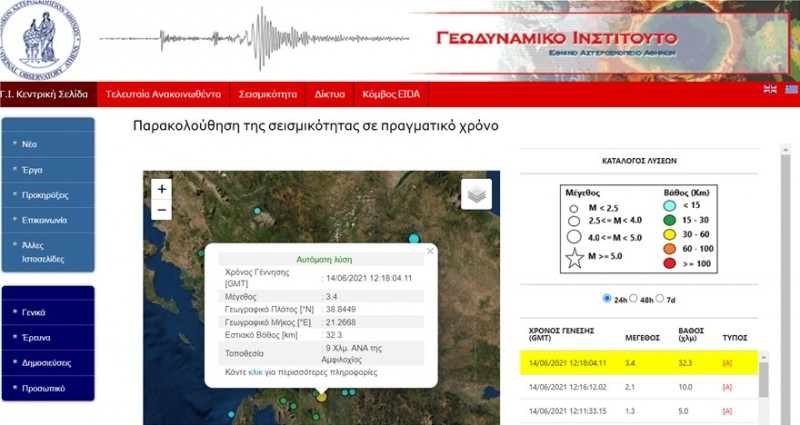The height and width of the screenshot is (425, 800).
Task: Close the earthquake info popup
Action: 431,251
